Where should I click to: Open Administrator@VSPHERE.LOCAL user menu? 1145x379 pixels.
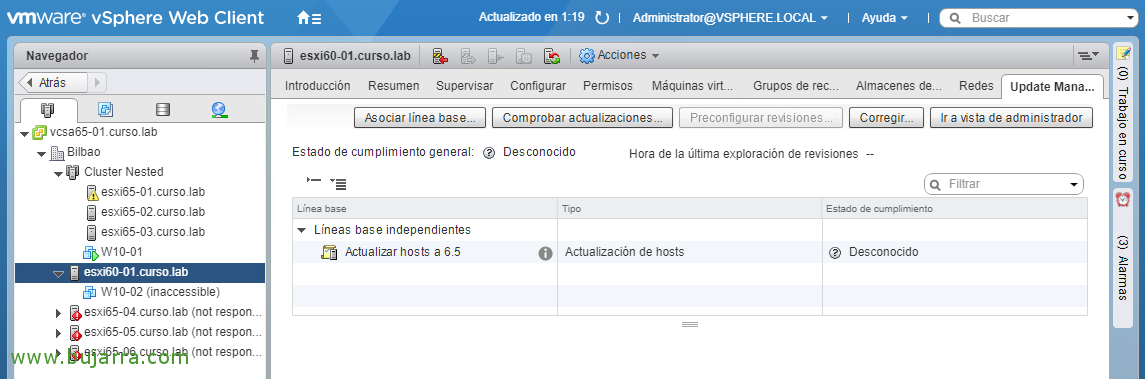730,18
